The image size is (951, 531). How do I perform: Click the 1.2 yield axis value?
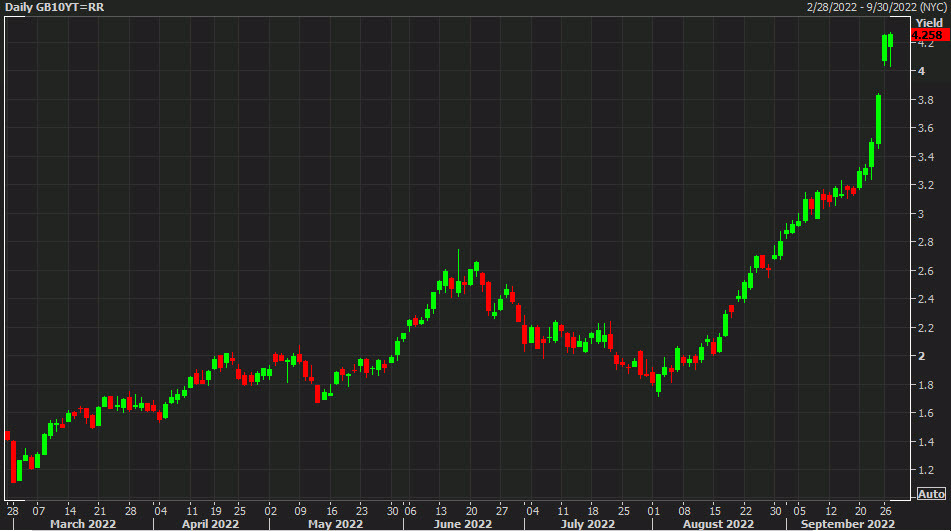pyautogui.click(x=926, y=470)
